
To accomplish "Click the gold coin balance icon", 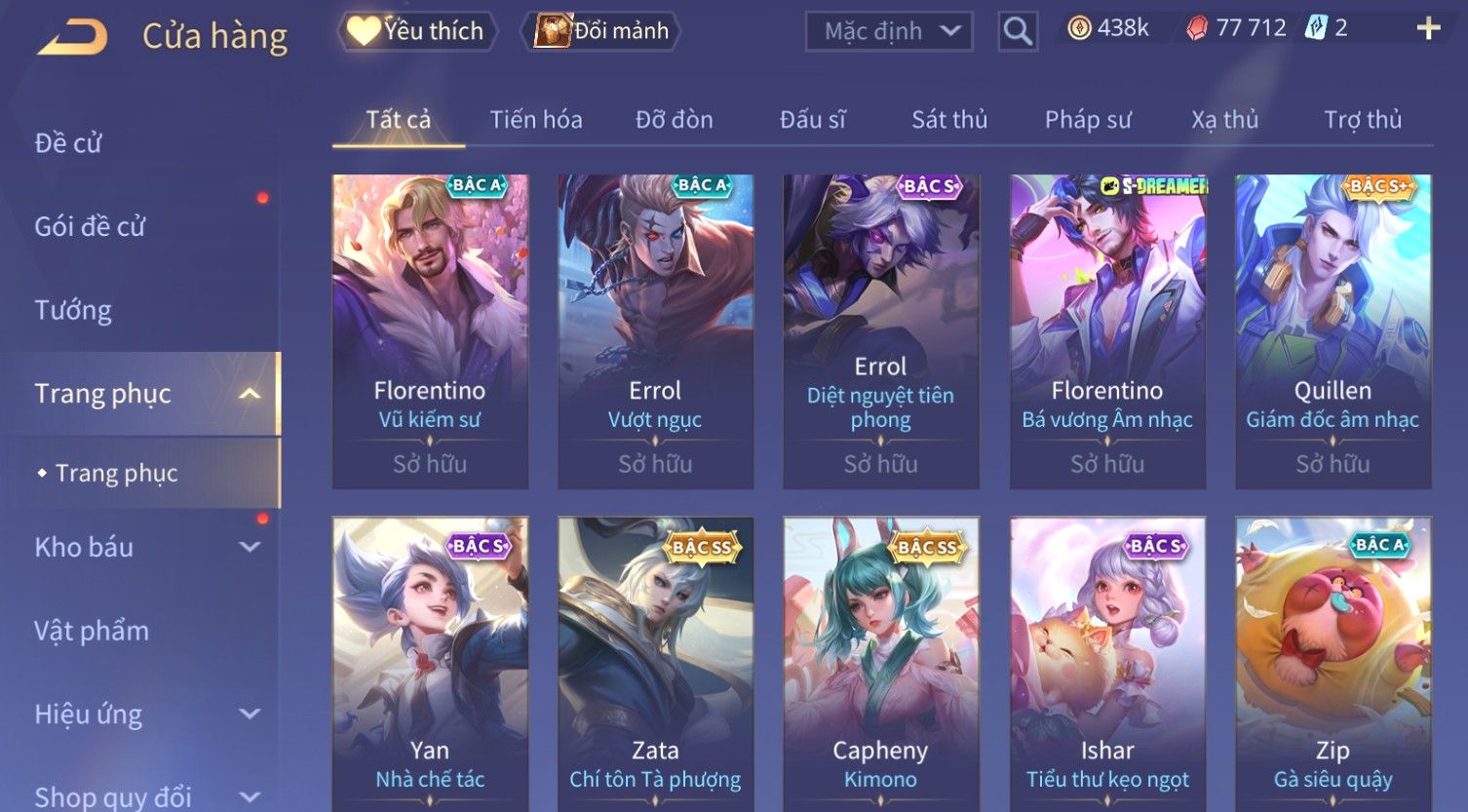I will (1079, 28).
